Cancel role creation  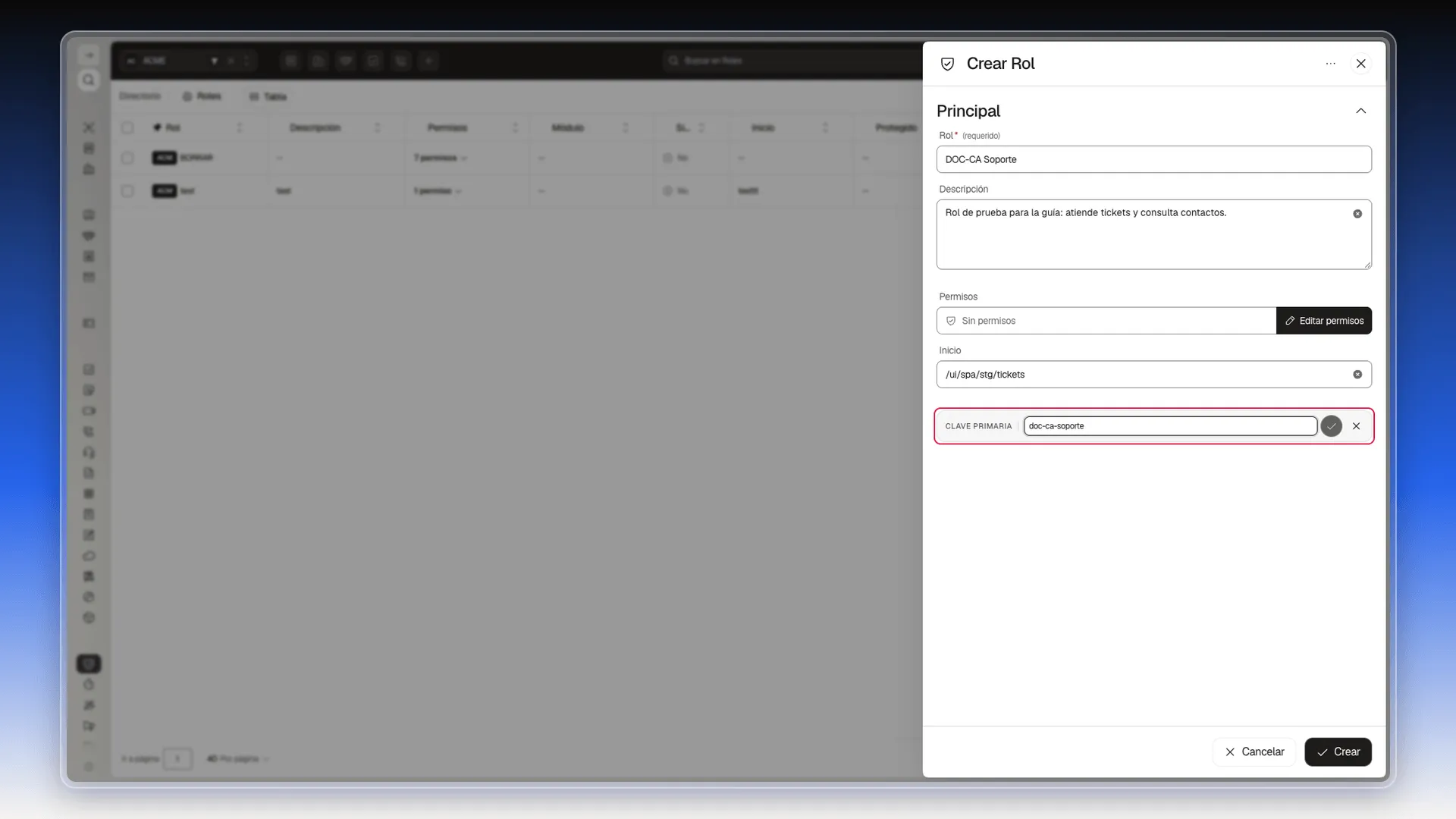[1254, 752]
